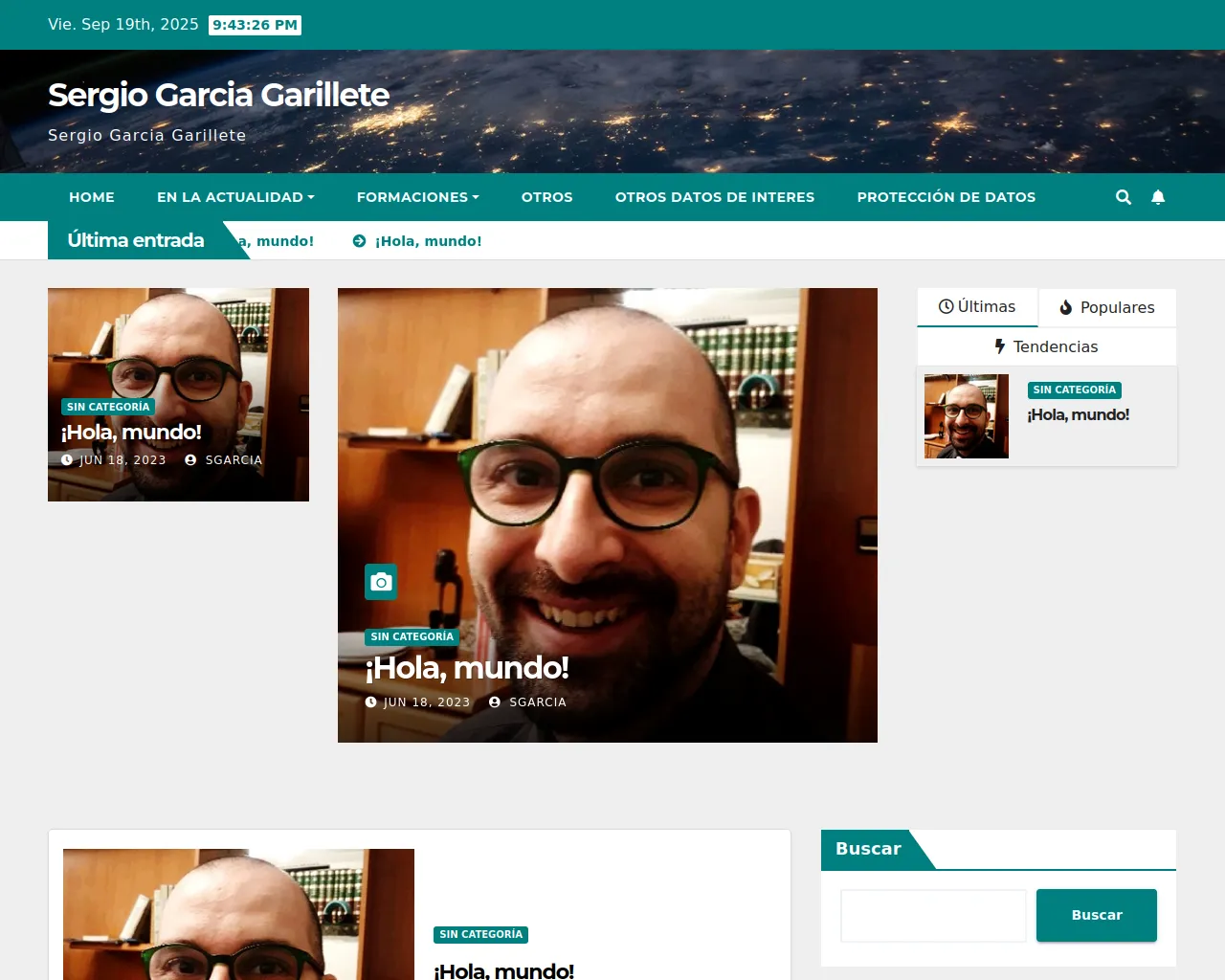1225x980 pixels.
Task: Click the arrow icon in news ticker
Action: 360,241
